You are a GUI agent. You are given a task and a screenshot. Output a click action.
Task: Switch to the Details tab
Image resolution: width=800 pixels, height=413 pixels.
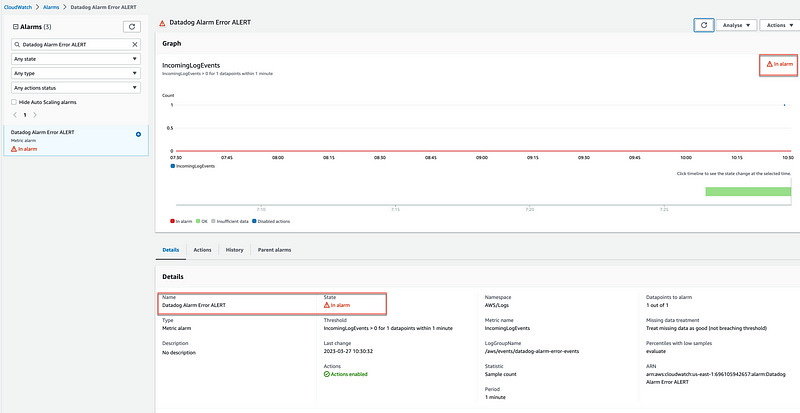[x=170, y=250]
